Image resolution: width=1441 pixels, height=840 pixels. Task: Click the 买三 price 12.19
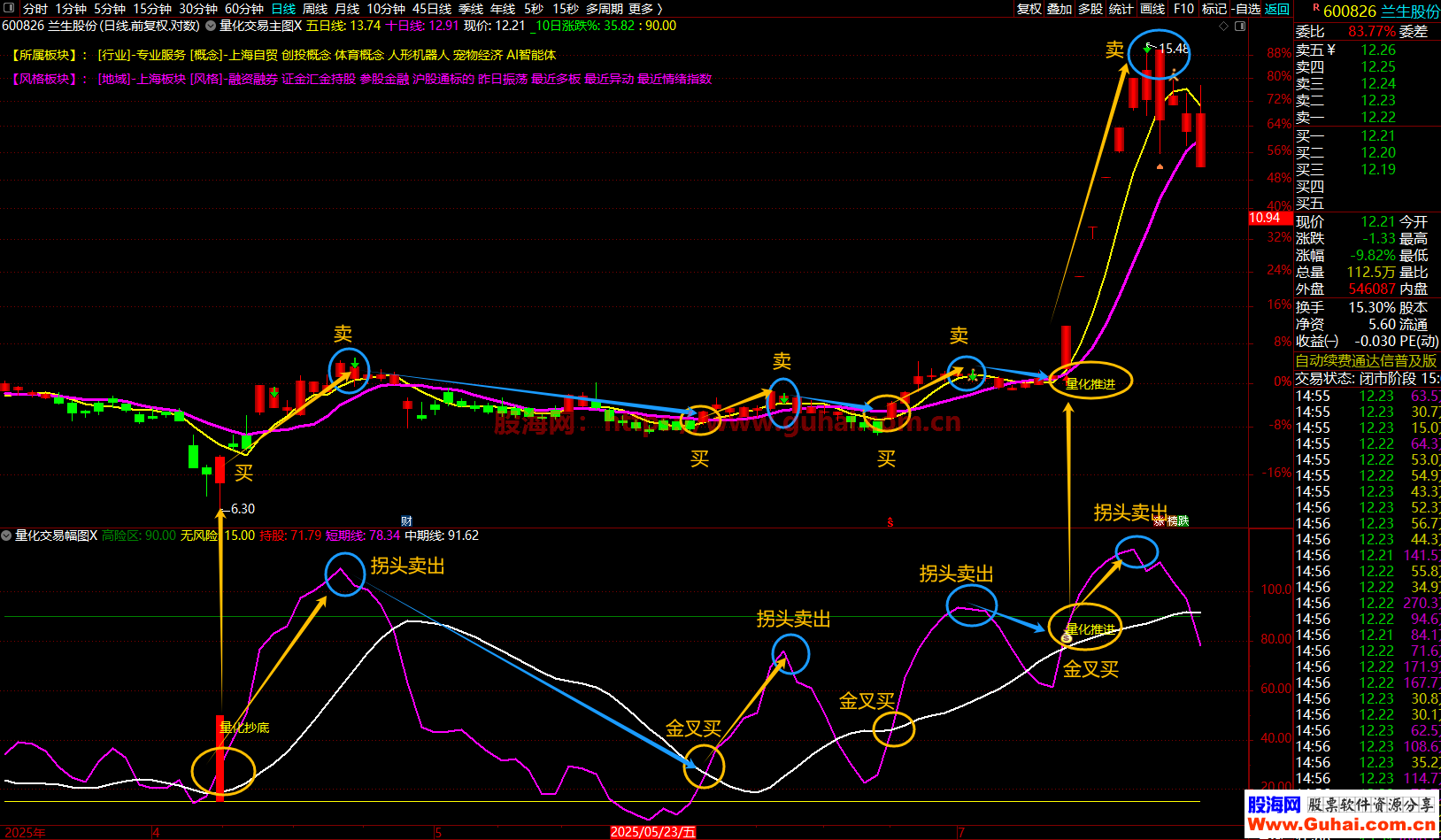click(x=1378, y=170)
